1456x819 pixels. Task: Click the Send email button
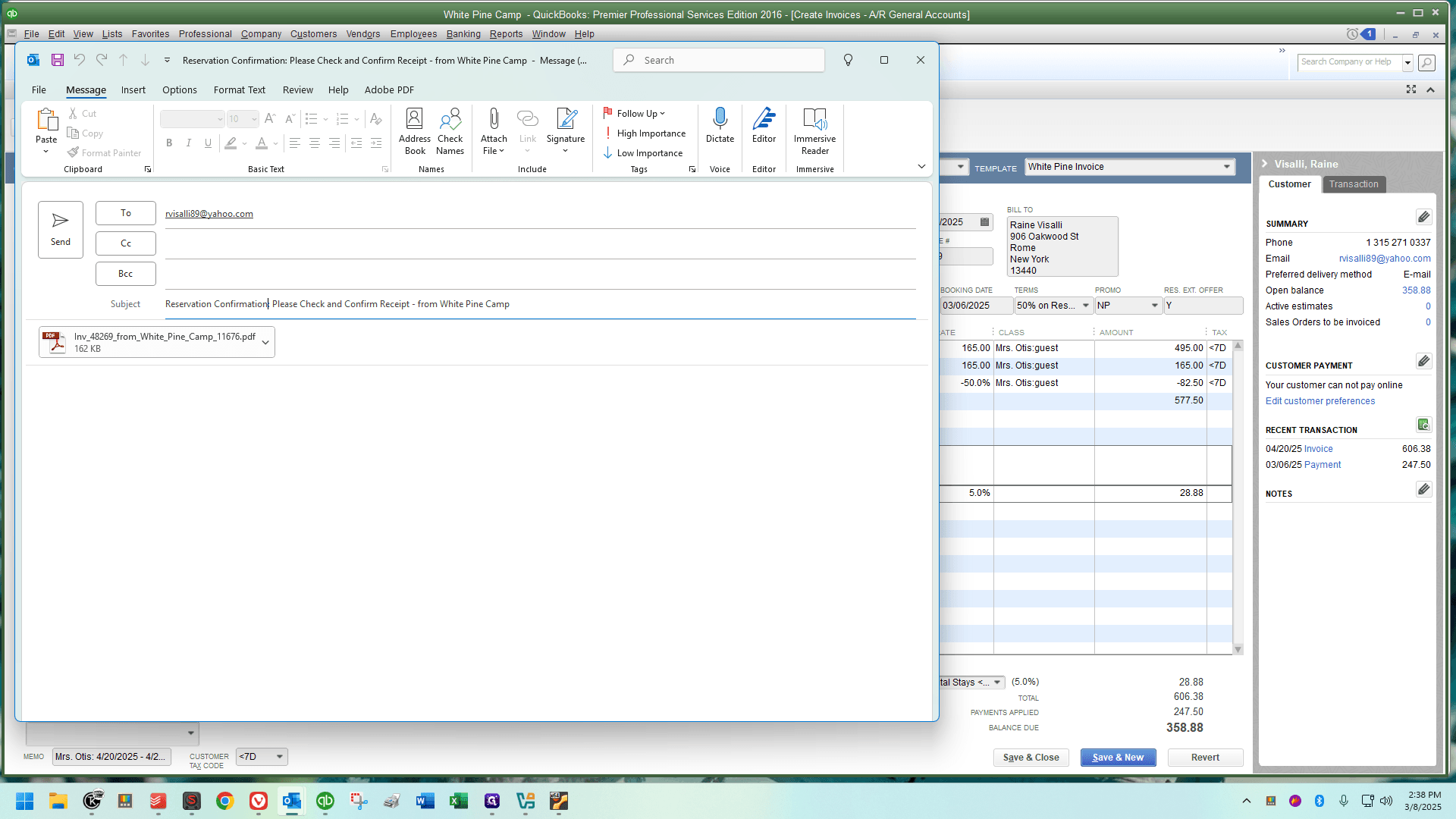point(61,230)
